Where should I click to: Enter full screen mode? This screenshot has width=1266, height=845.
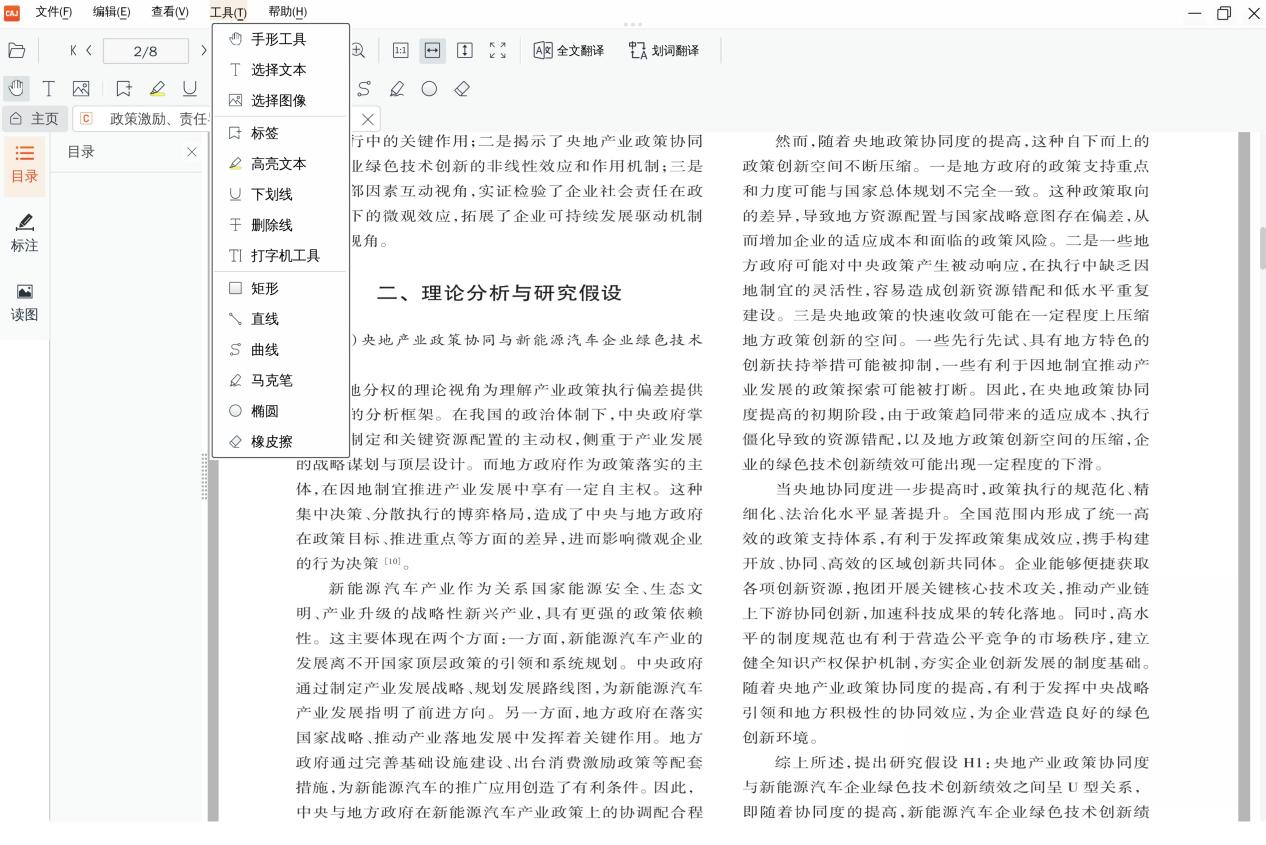[497, 50]
